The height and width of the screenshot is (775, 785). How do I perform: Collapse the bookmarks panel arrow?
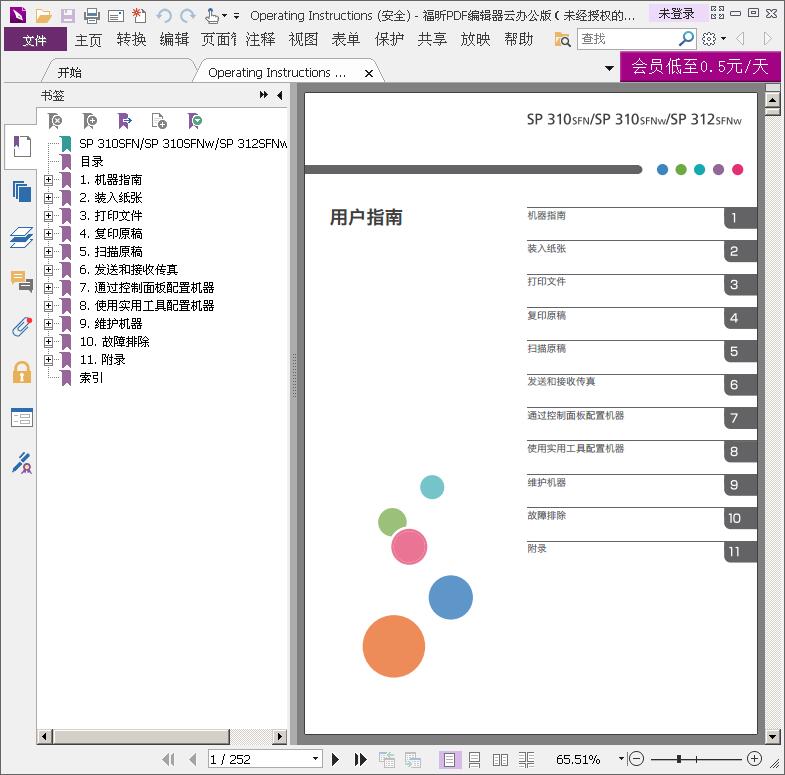pos(279,95)
